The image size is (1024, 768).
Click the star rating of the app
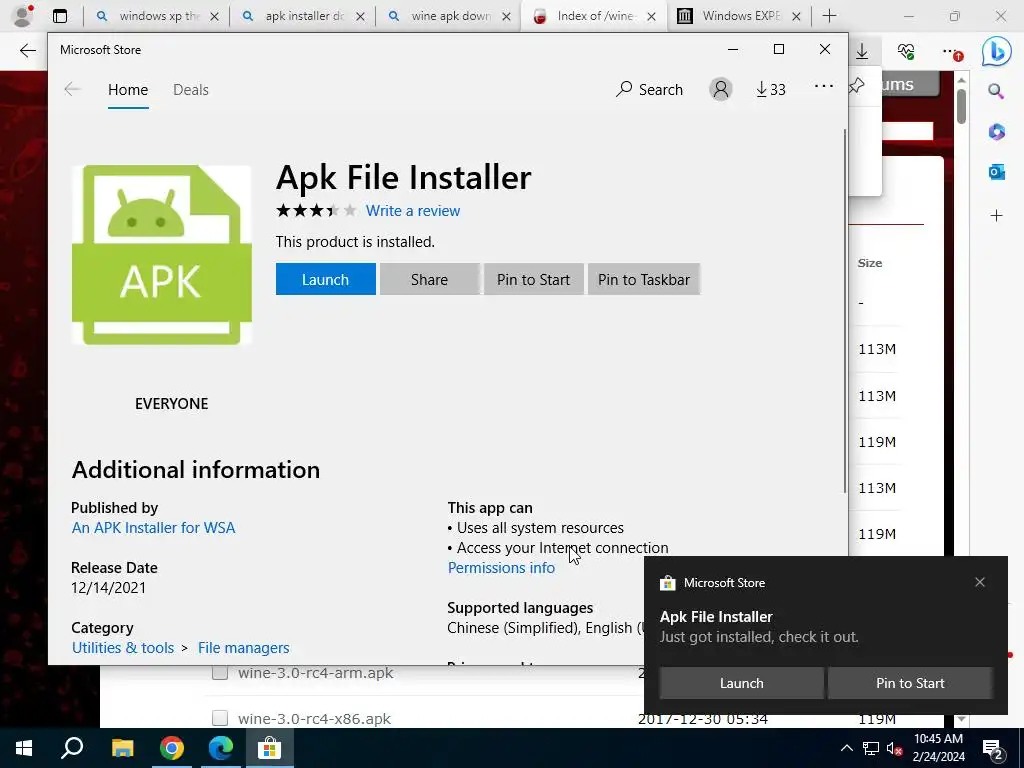(316, 210)
